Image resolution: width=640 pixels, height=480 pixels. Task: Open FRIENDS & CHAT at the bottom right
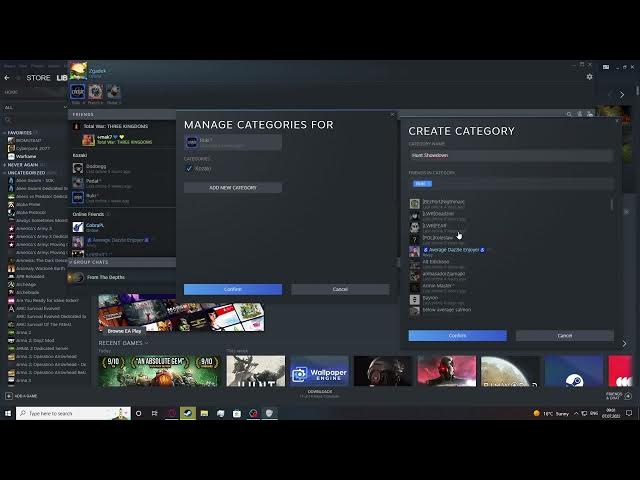pyautogui.click(x=618, y=396)
